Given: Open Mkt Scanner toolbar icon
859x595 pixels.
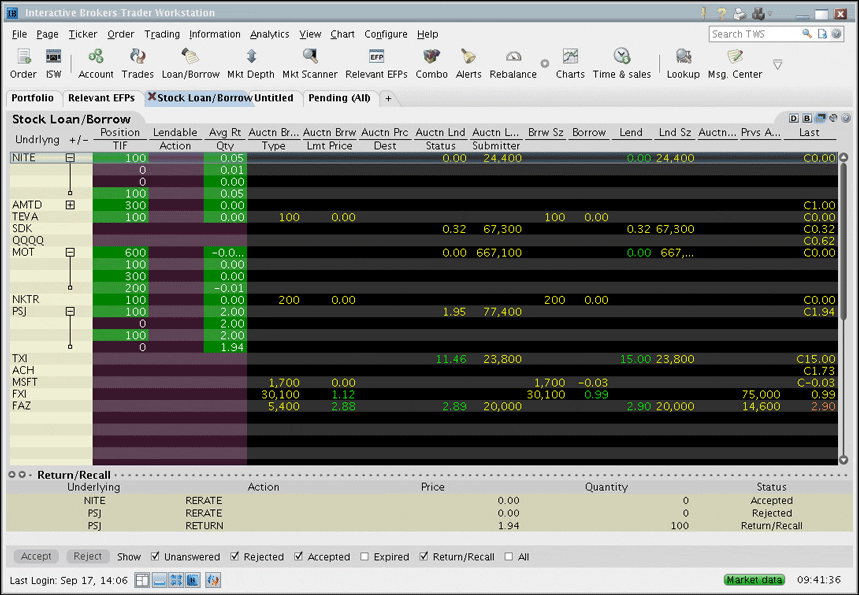Looking at the screenshot, I should point(310,64).
